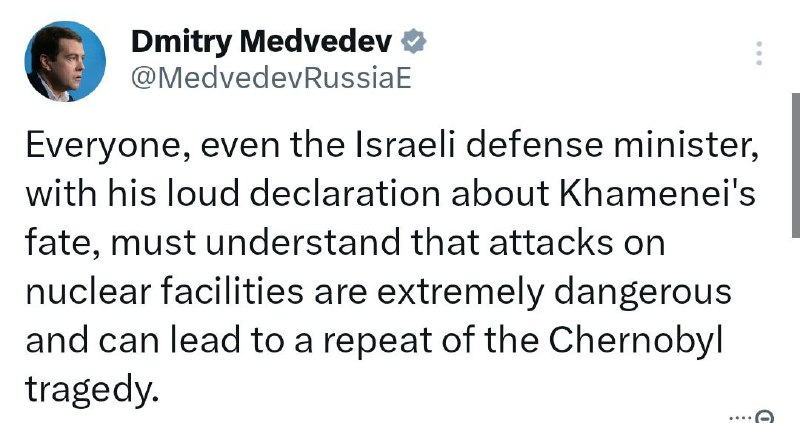This screenshot has height=423, width=800.
Task: Click the vertical scrollbar thumb
Action: (796, 165)
